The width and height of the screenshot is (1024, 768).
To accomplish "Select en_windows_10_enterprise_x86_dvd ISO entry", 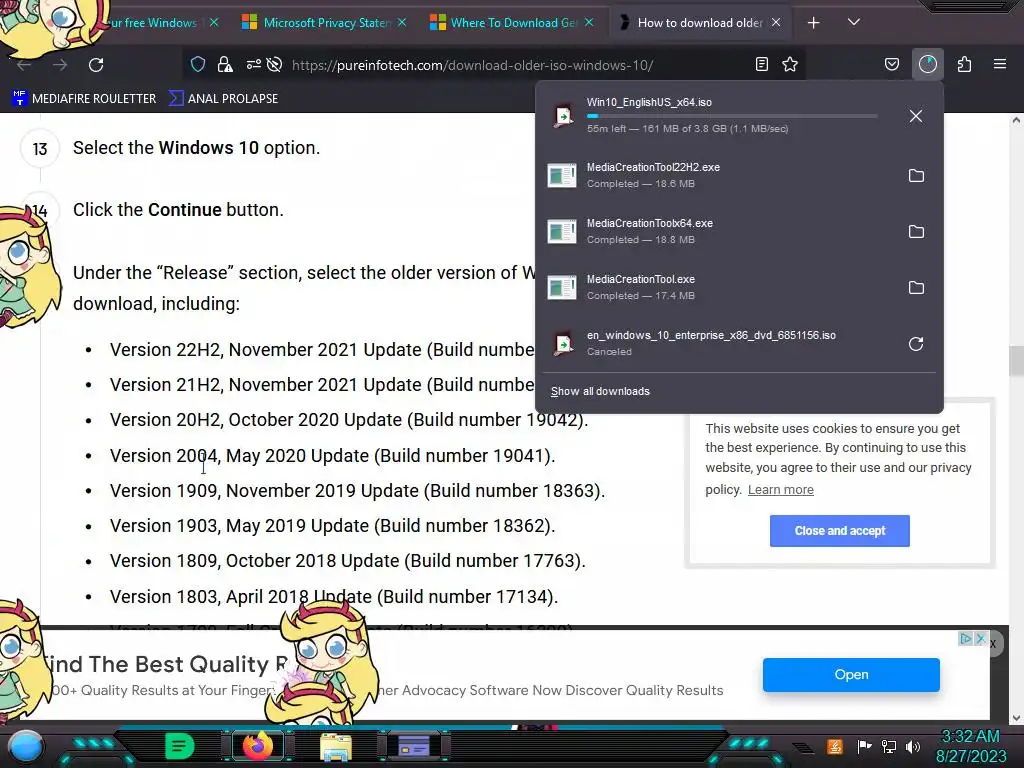I will tap(718, 344).
